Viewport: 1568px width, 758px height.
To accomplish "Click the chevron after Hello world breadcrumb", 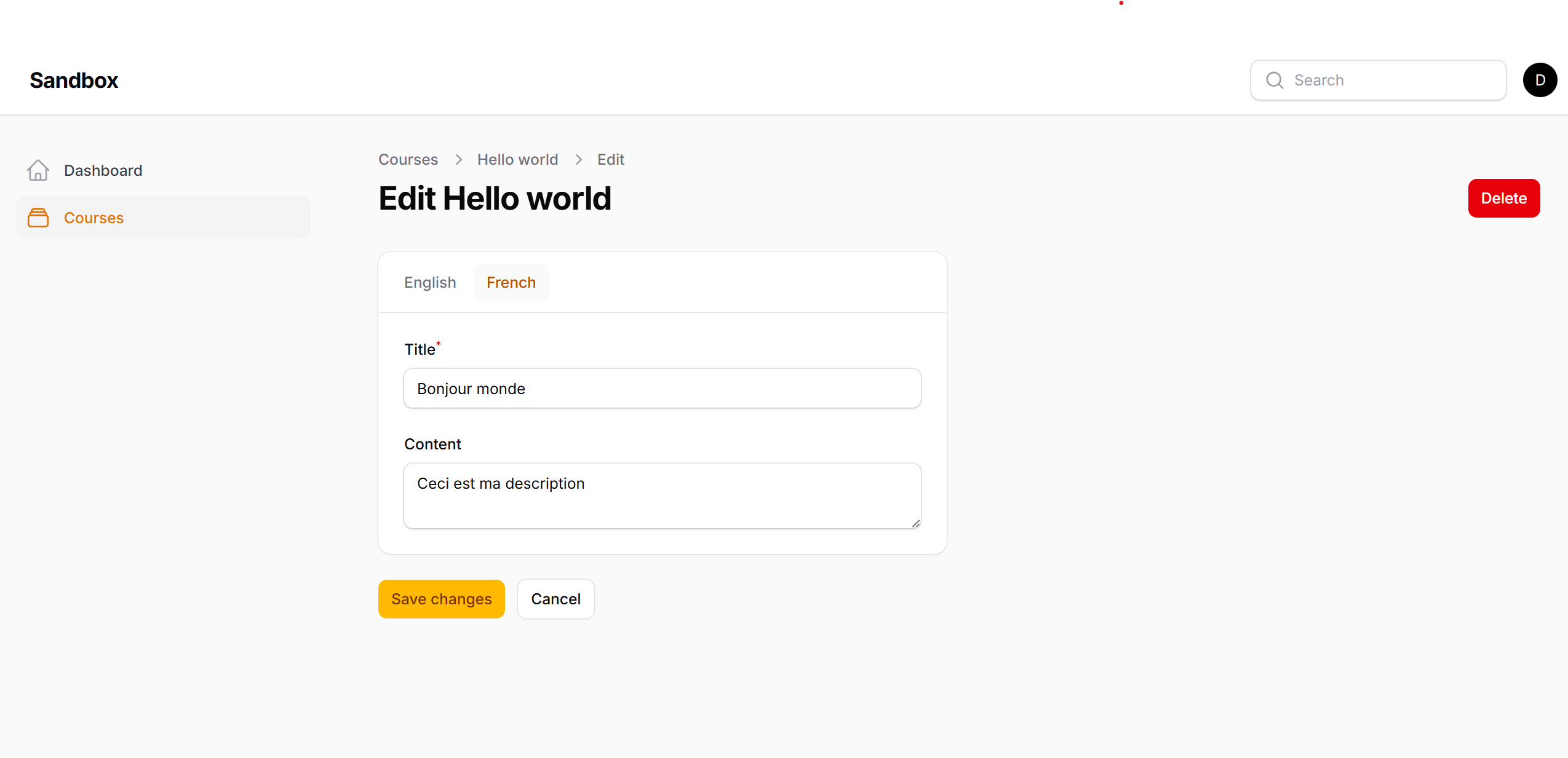I will pyautogui.click(x=578, y=160).
